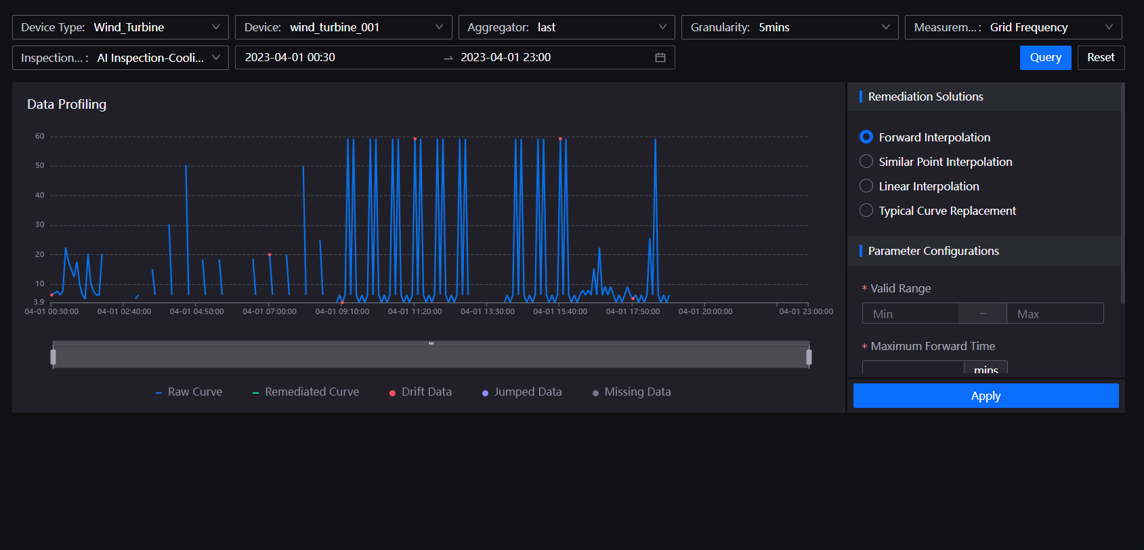Screen dimensions: 1144x550
Task: Expand the Aggregator dropdown
Action: [x=566, y=27]
